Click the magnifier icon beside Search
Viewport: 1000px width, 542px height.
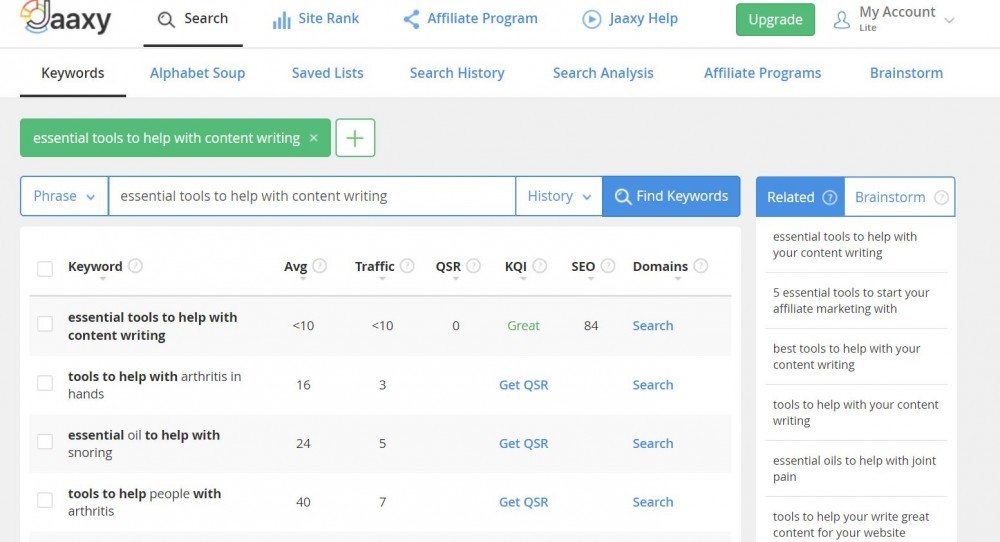(x=166, y=20)
